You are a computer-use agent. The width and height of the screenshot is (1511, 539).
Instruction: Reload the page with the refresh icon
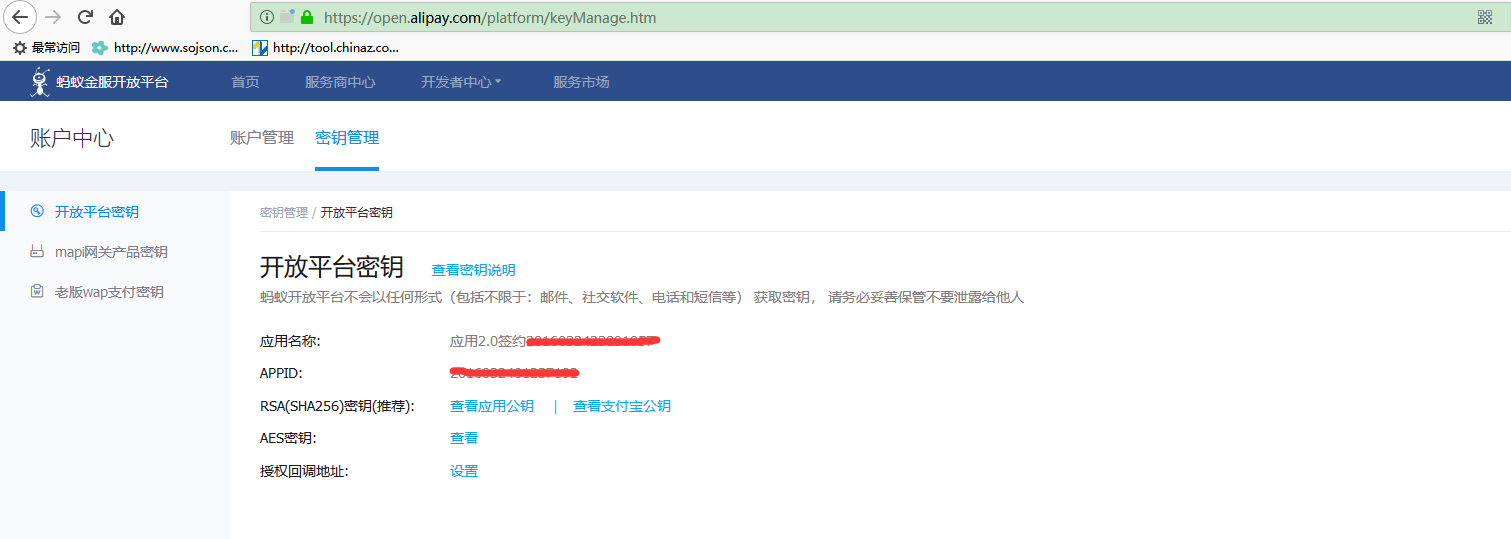pyautogui.click(x=85, y=16)
